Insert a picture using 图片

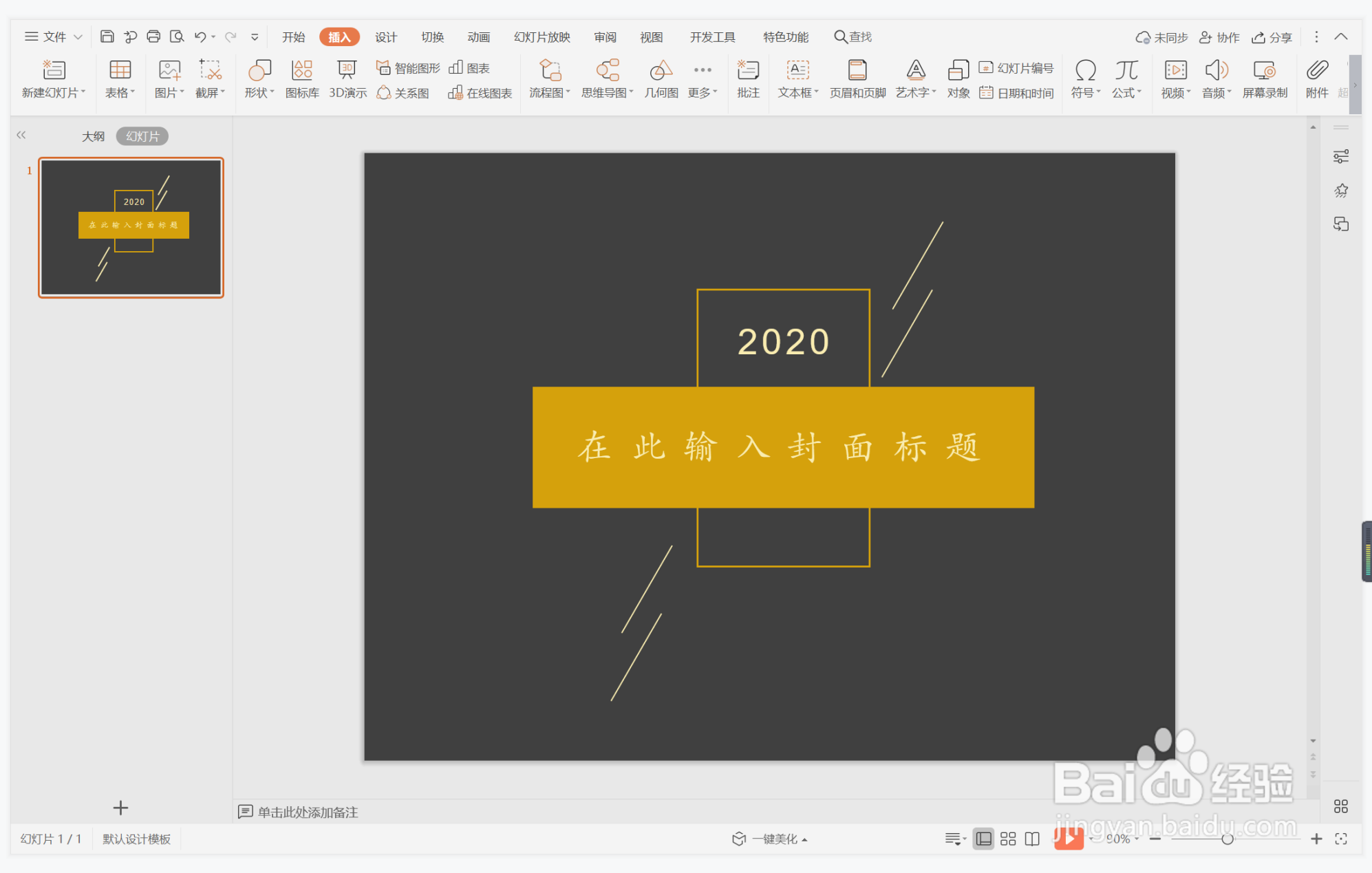pyautogui.click(x=169, y=79)
